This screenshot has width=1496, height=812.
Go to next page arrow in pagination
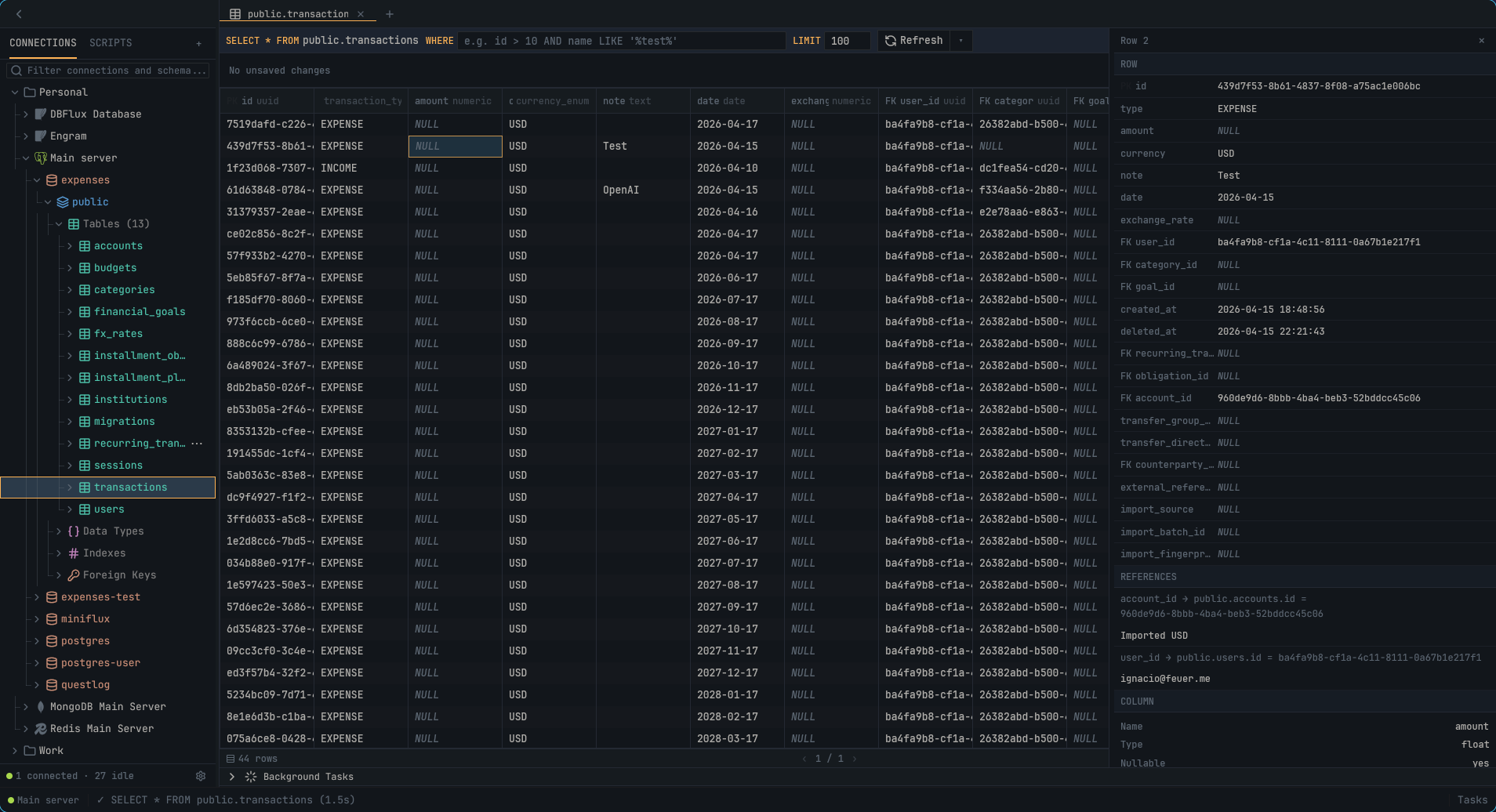855,759
